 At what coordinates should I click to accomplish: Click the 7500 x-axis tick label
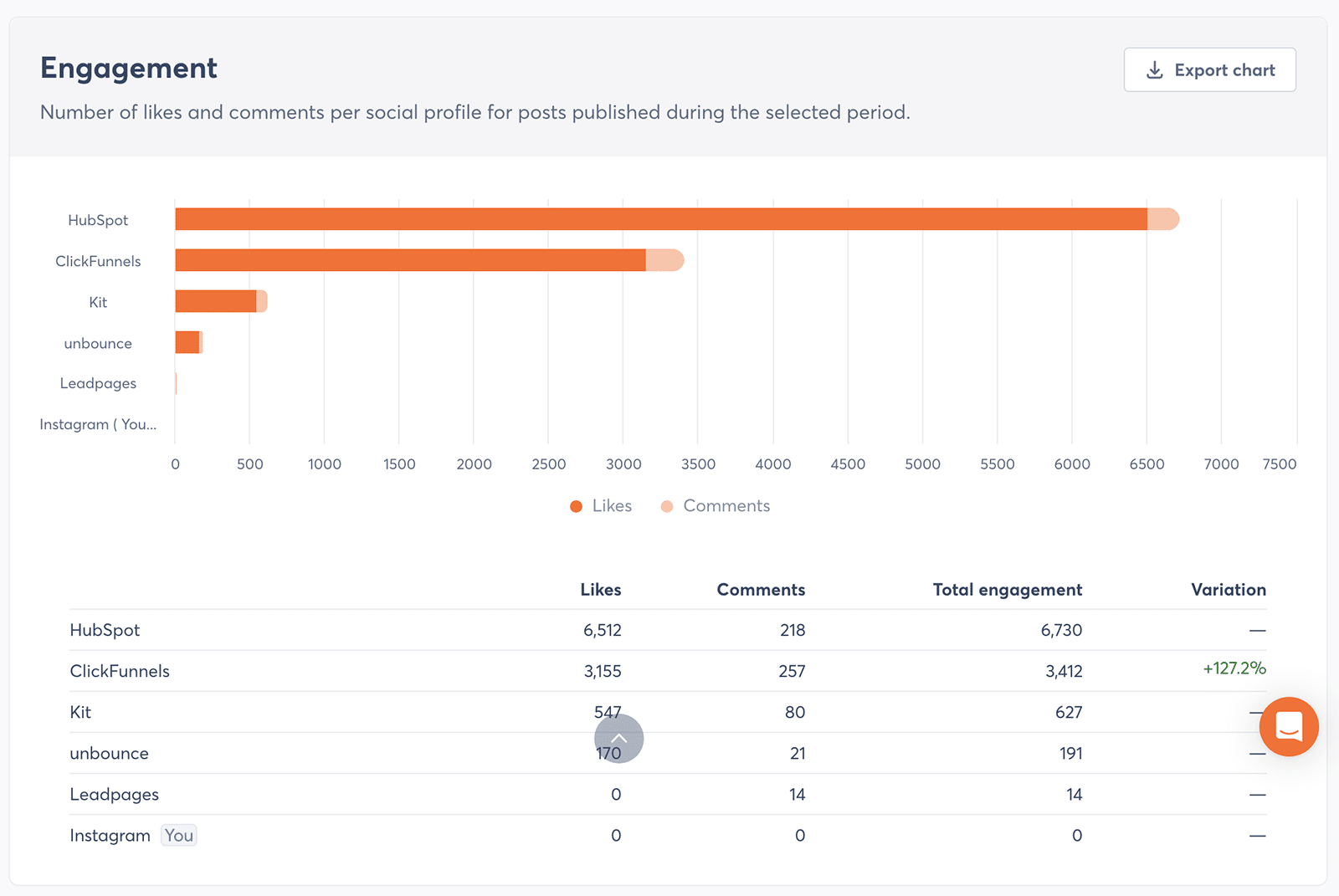pos(1280,464)
